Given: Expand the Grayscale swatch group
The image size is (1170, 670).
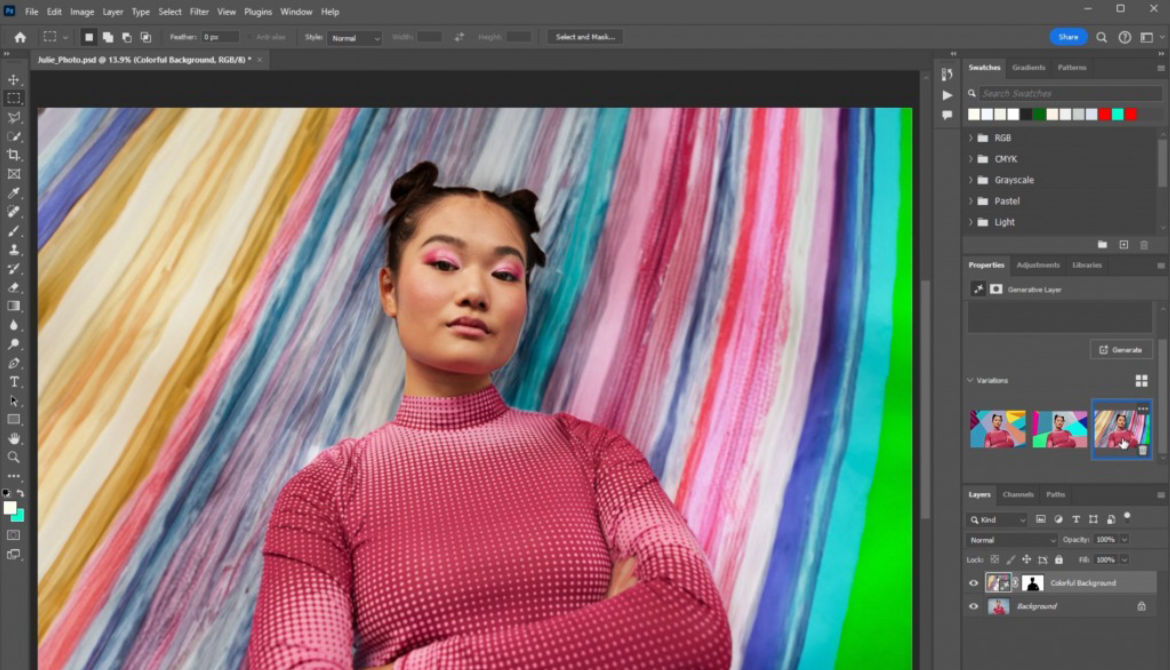Looking at the screenshot, I should (970, 180).
